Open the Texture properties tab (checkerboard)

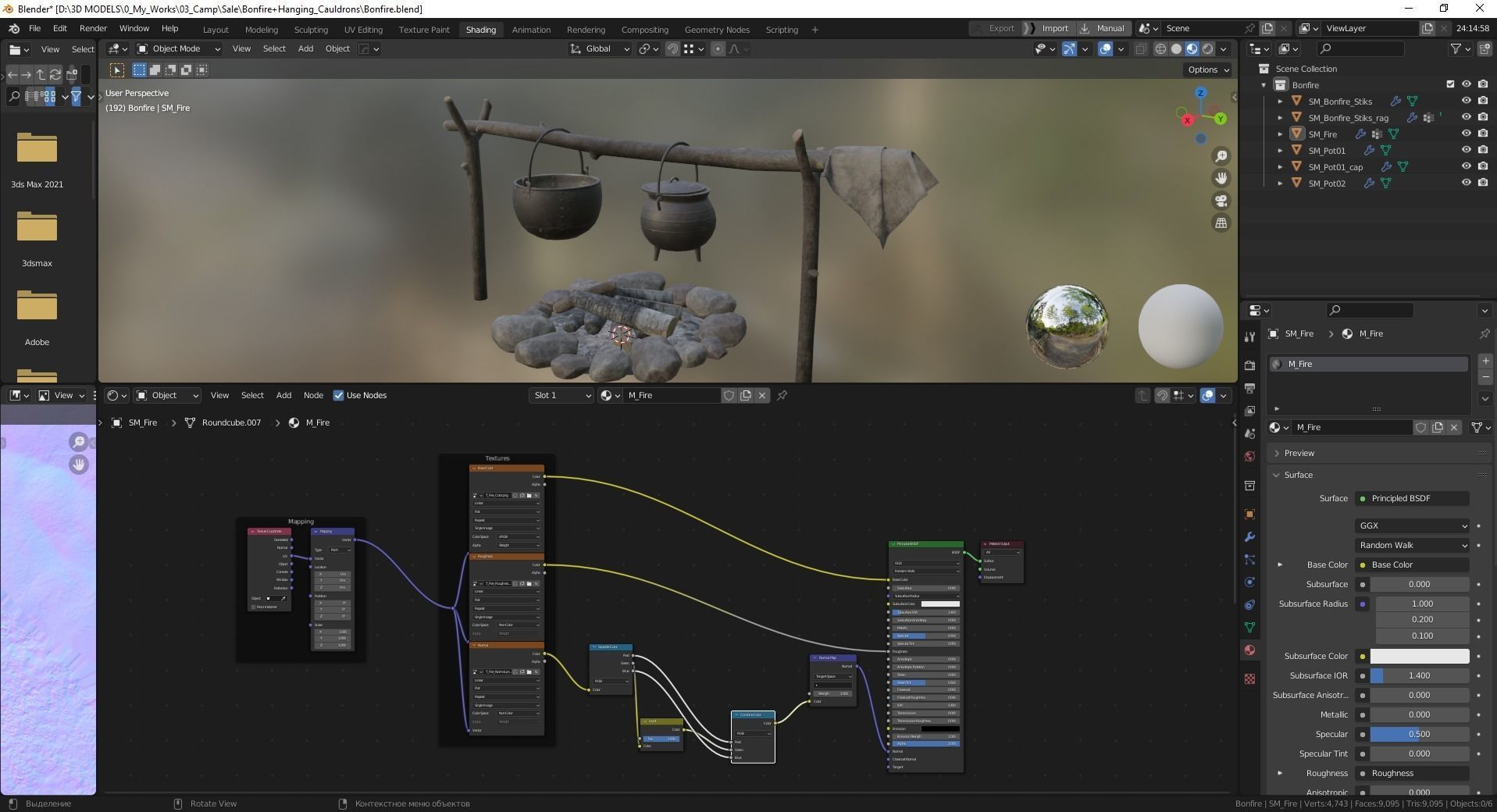1249,678
